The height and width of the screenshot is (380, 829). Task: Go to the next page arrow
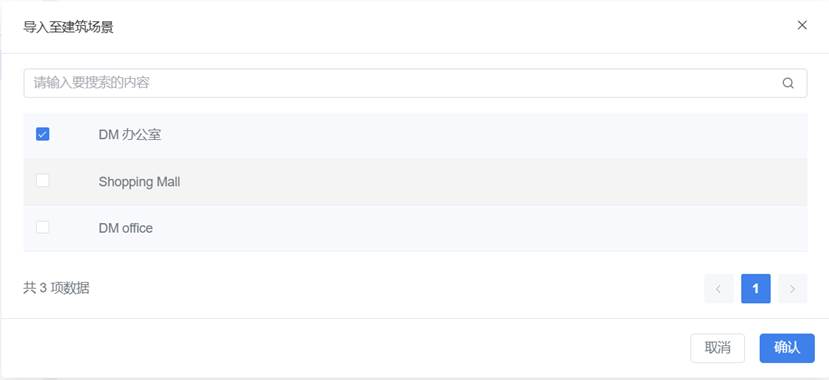click(x=793, y=289)
